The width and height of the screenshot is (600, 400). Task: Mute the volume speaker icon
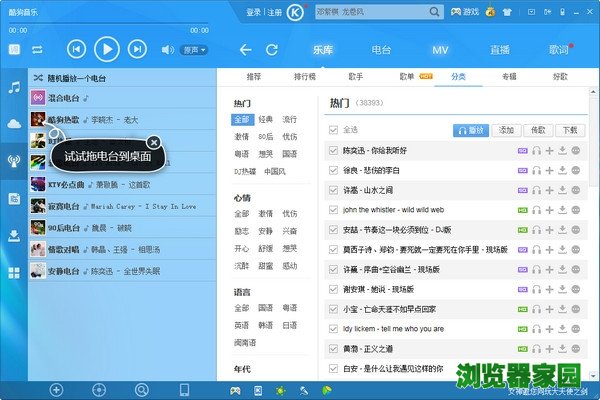(167, 49)
